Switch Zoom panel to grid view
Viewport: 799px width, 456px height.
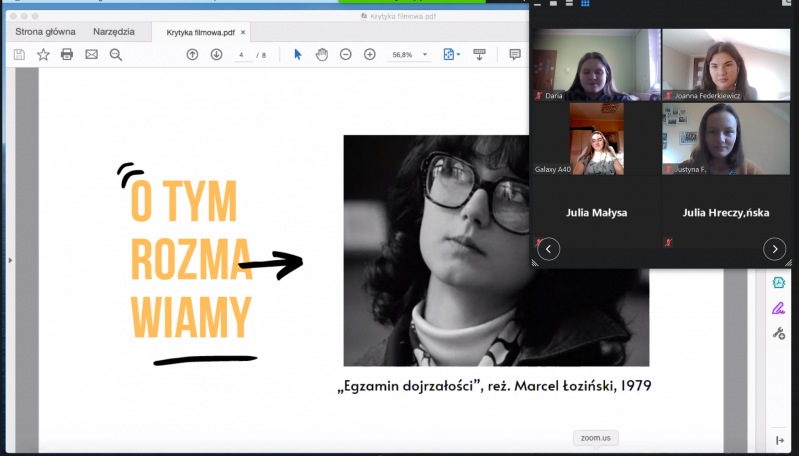click(585, 3)
